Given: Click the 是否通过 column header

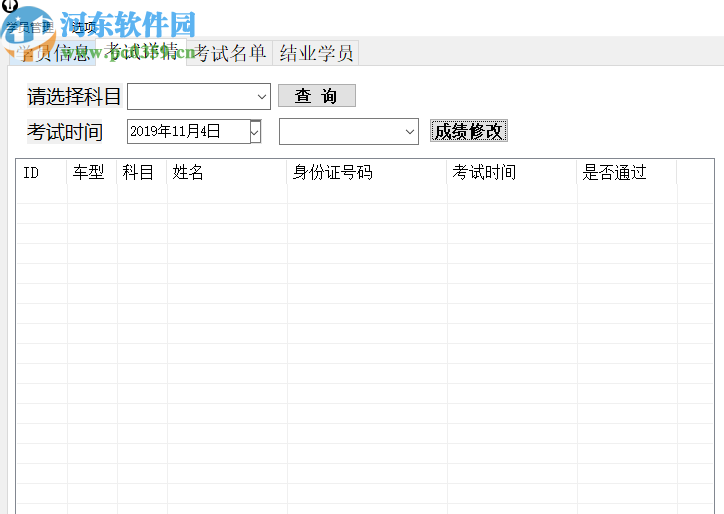Looking at the screenshot, I should [627, 172].
